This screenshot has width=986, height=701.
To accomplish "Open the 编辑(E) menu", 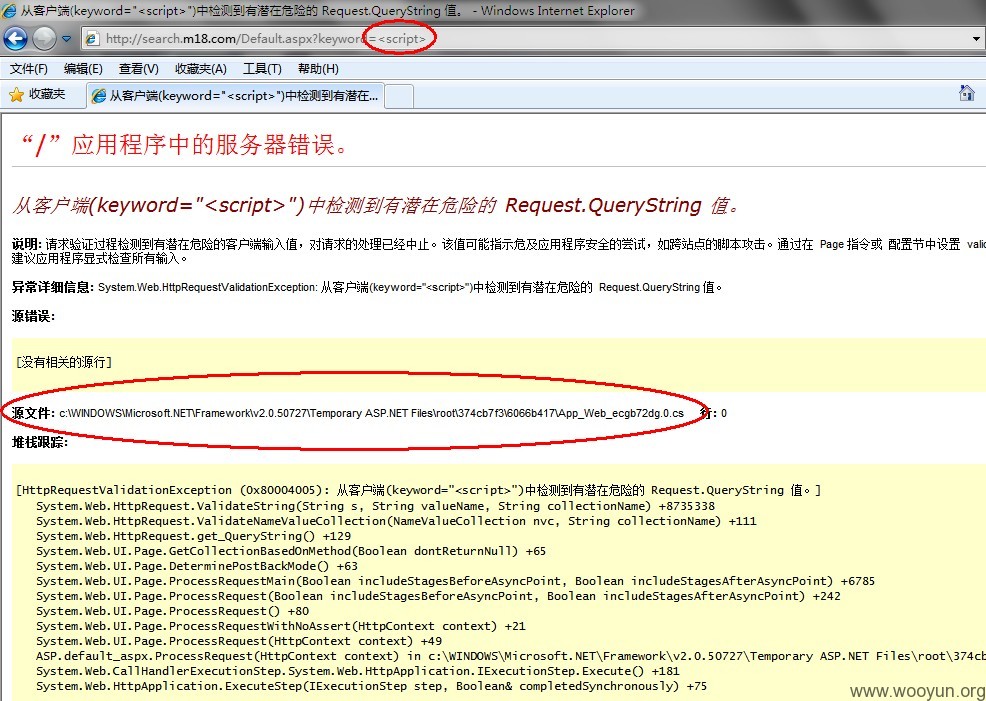I will (x=83, y=69).
